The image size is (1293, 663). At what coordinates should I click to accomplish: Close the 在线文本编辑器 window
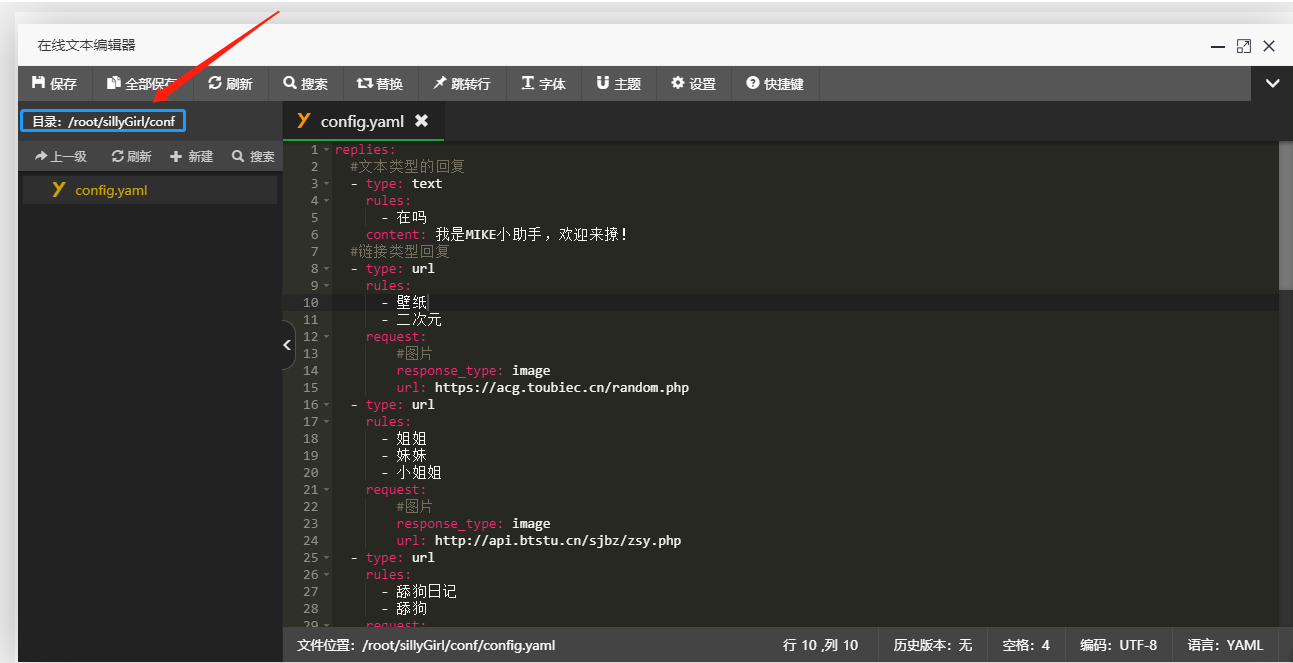(x=1269, y=46)
